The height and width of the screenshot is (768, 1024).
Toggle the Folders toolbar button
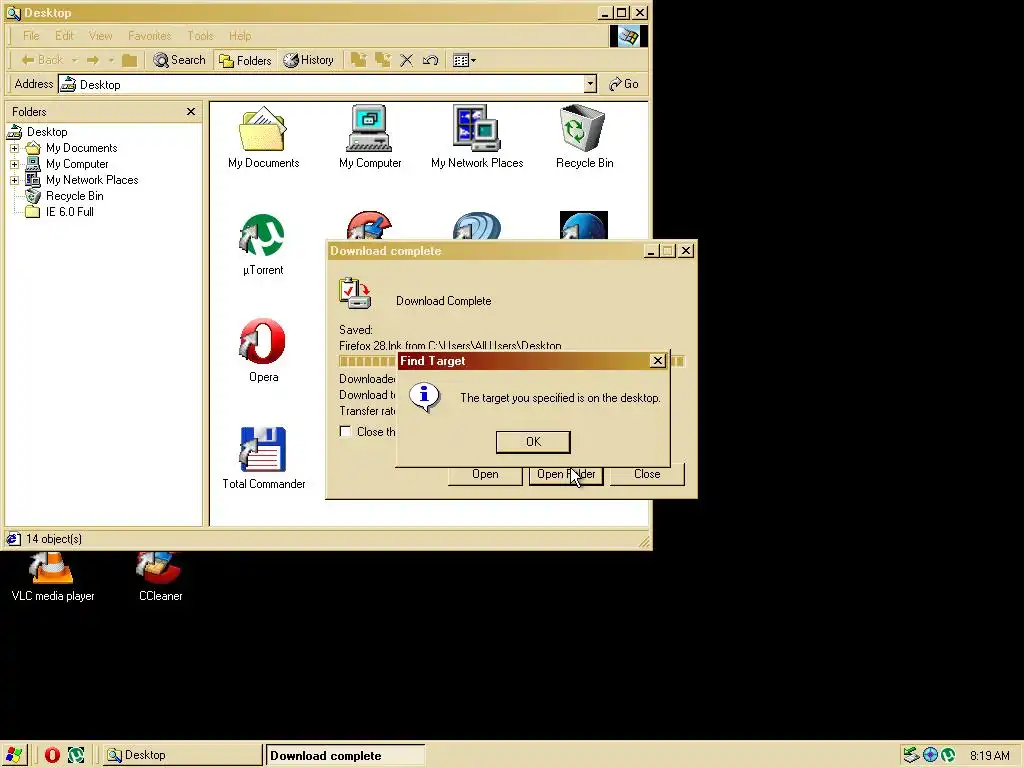[x=246, y=61]
